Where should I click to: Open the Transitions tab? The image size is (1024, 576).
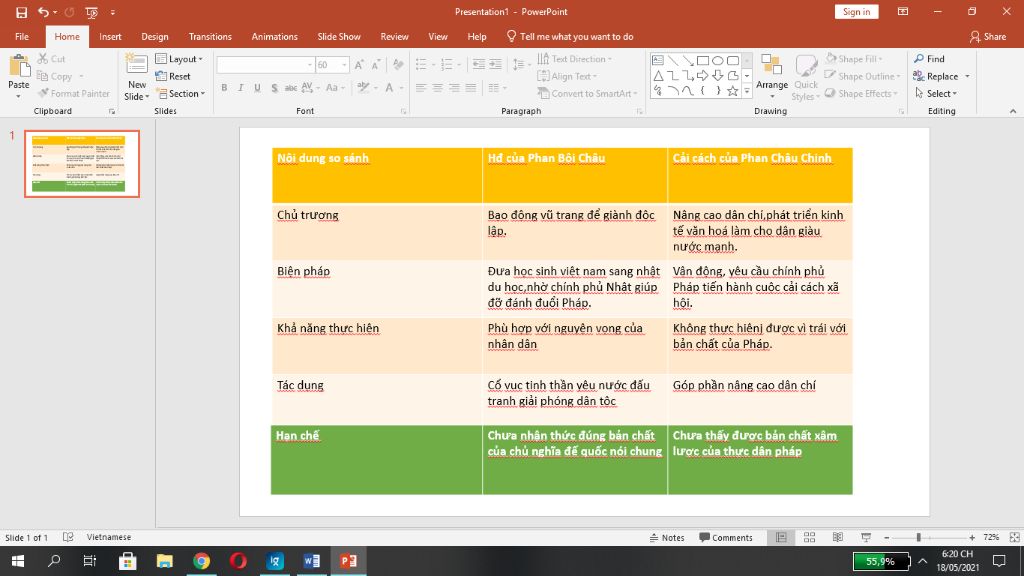tap(210, 37)
